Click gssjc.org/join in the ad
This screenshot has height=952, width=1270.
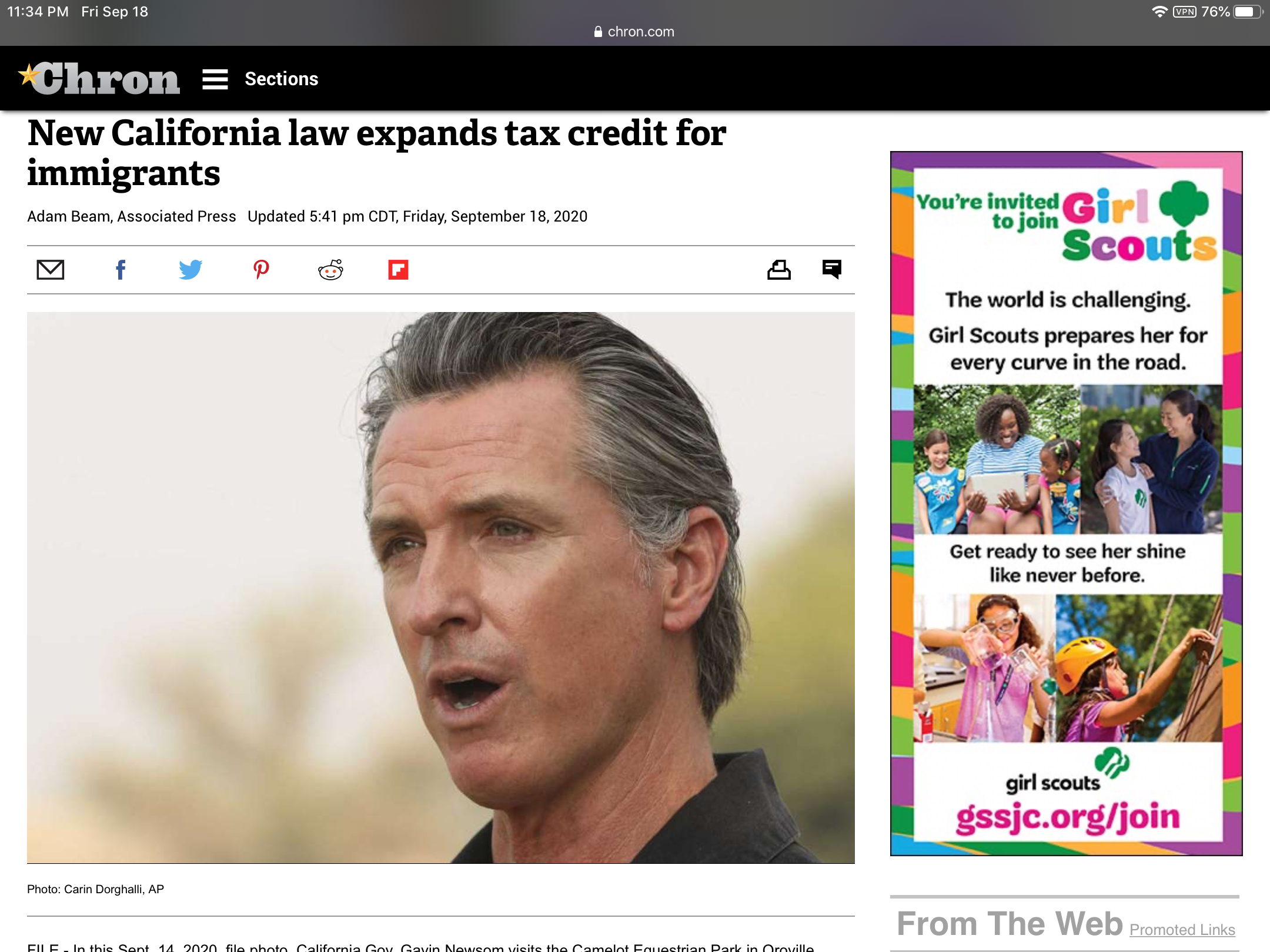pos(1068,817)
